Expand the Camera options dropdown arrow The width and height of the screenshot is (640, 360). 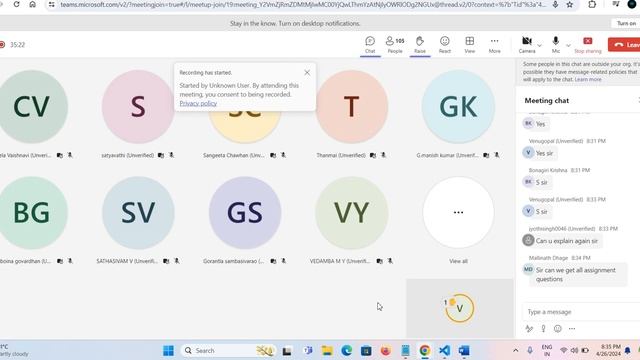(540, 45)
